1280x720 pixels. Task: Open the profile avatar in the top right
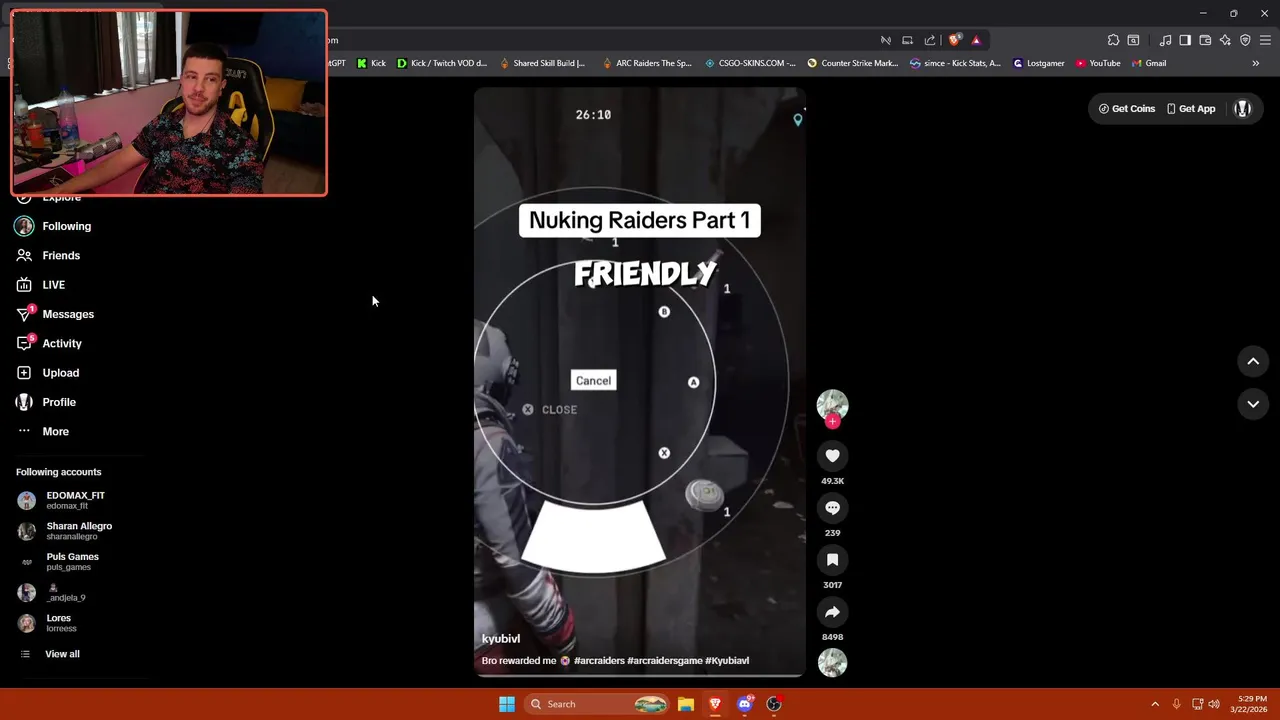pyautogui.click(x=1243, y=109)
